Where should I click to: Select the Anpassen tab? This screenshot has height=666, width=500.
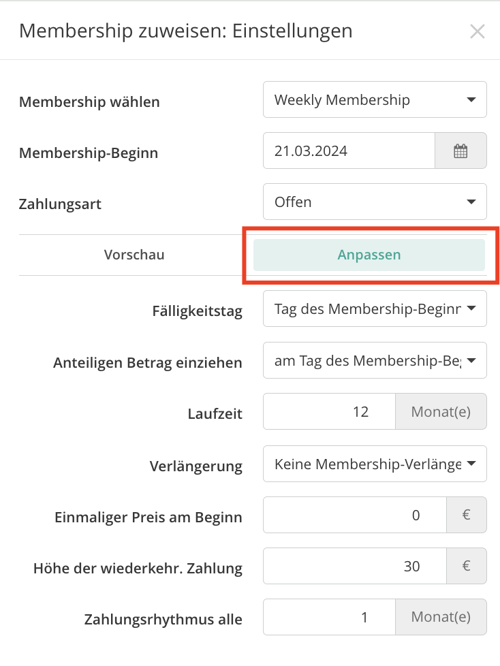pos(369,255)
